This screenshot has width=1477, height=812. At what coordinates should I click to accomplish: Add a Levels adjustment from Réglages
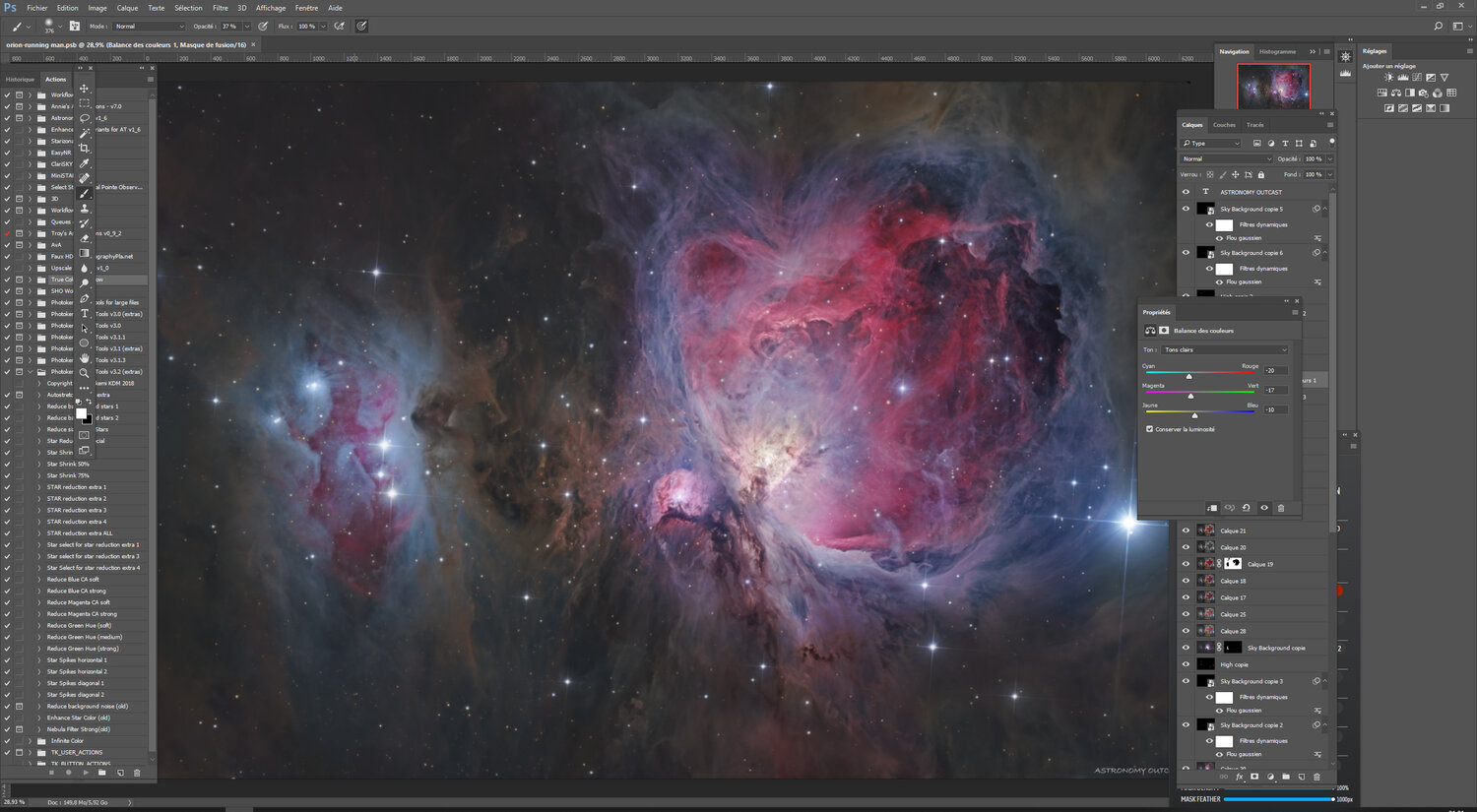click(1403, 78)
